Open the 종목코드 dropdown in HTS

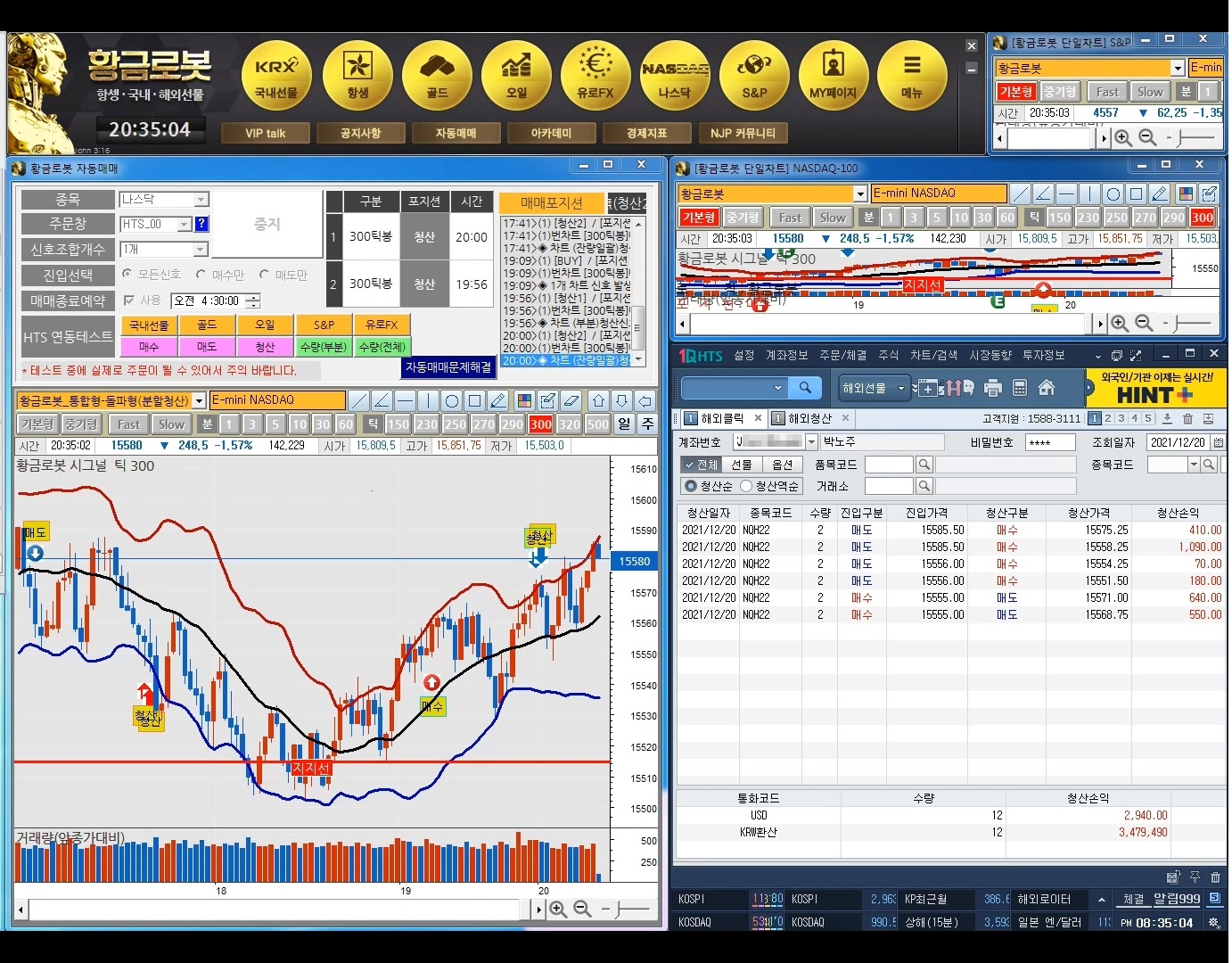click(x=1194, y=465)
